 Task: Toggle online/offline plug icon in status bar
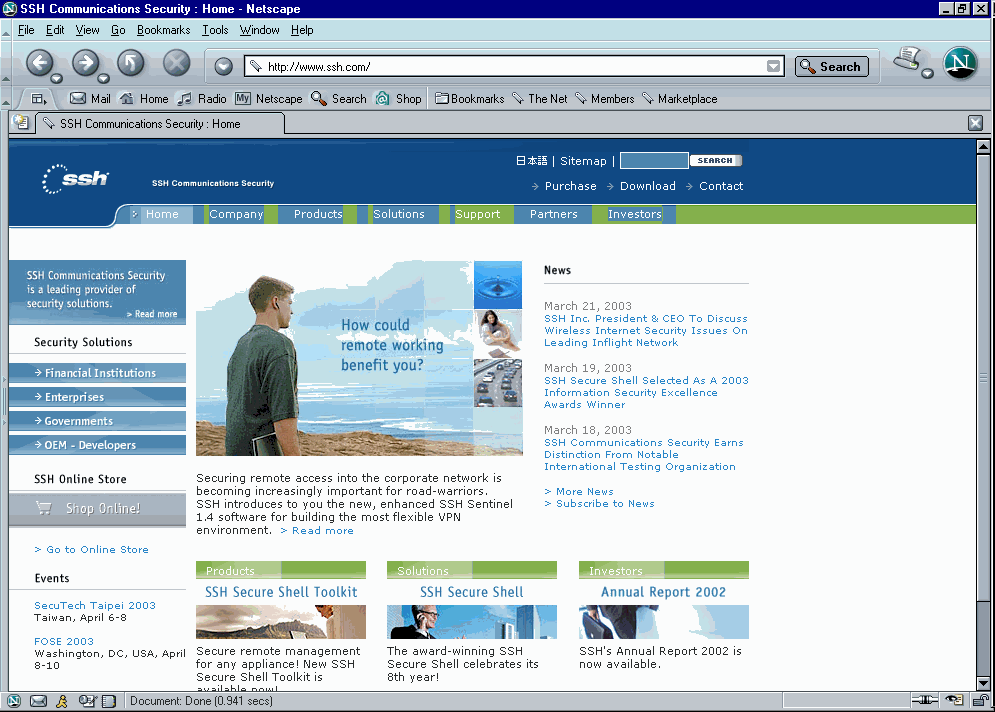click(x=926, y=701)
